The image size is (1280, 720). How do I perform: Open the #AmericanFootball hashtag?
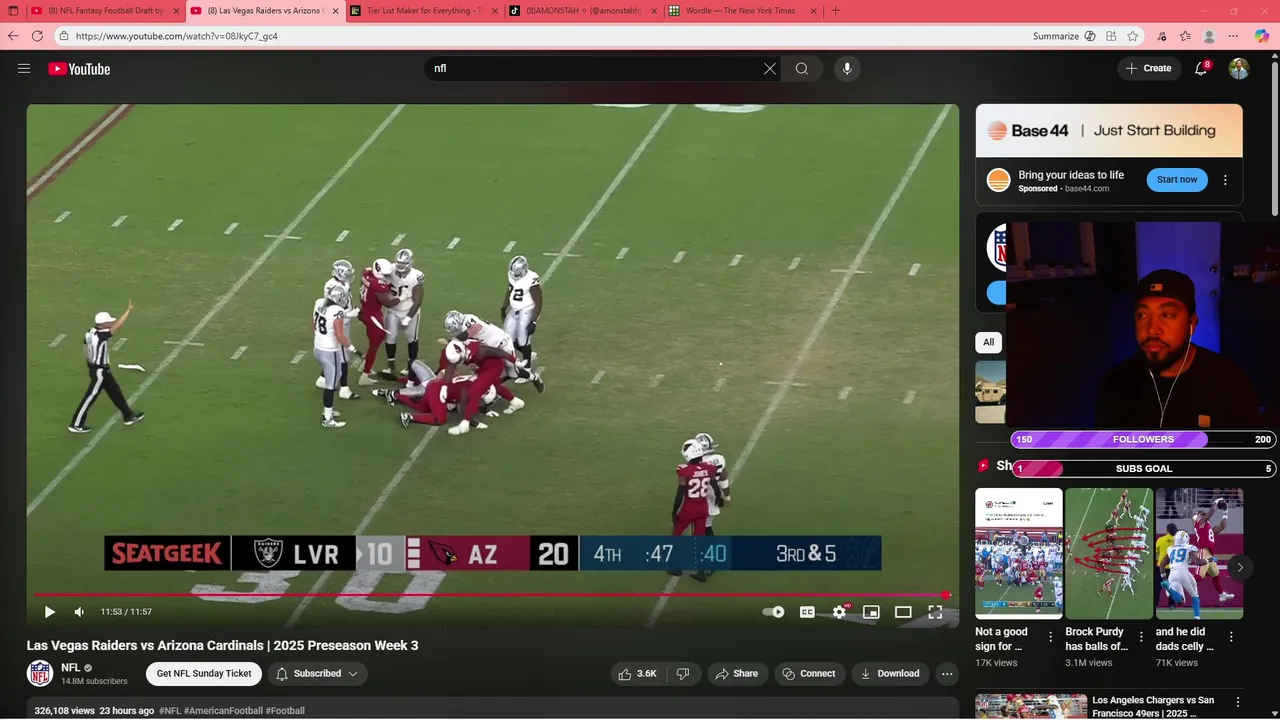[x=223, y=711]
